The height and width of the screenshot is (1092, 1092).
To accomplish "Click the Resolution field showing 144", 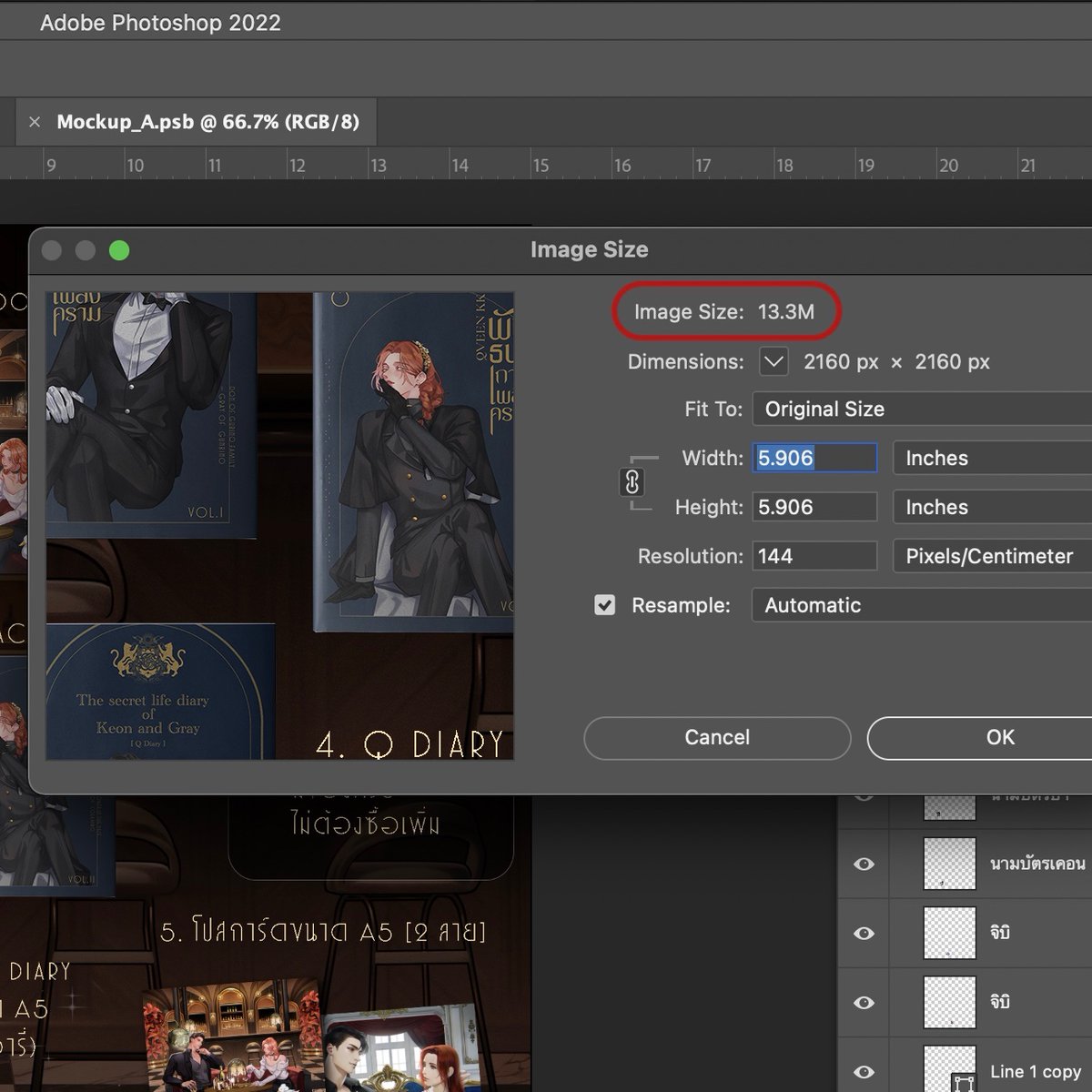I will [814, 556].
